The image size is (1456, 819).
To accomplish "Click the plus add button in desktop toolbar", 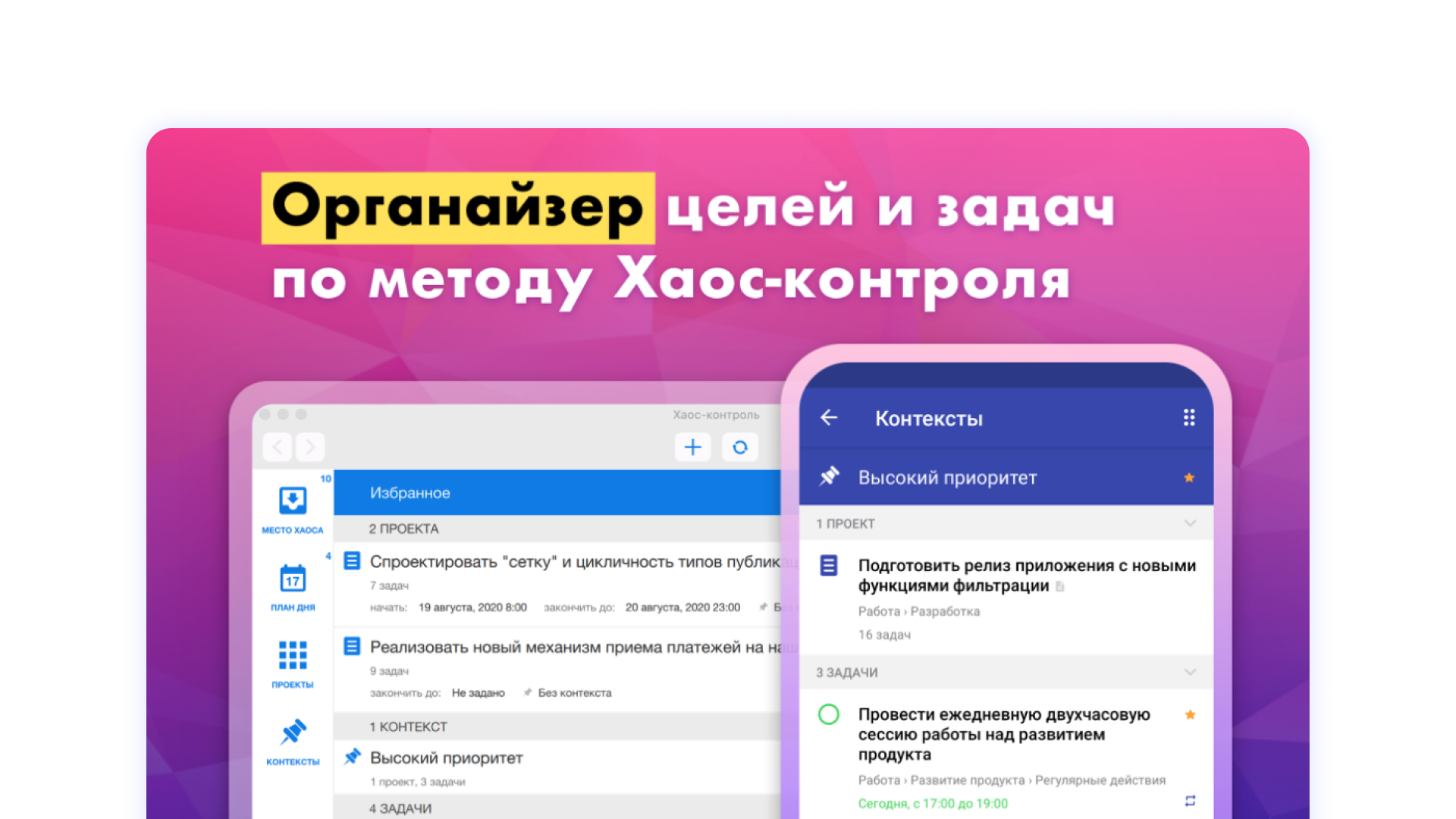I will (x=692, y=447).
